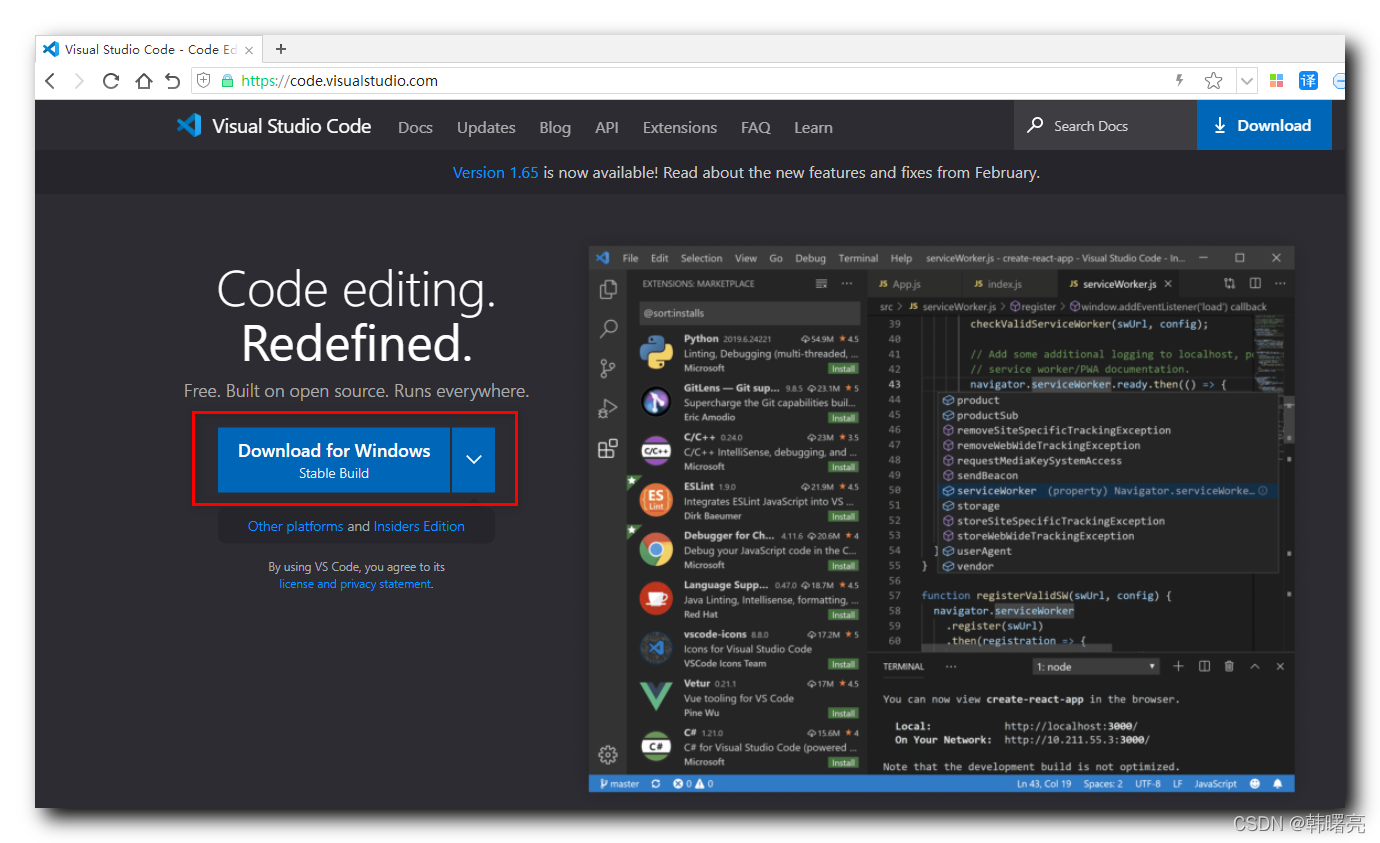Screen dimensions: 1380x843
Task: Click the blue Download button in the header
Action: click(1264, 126)
